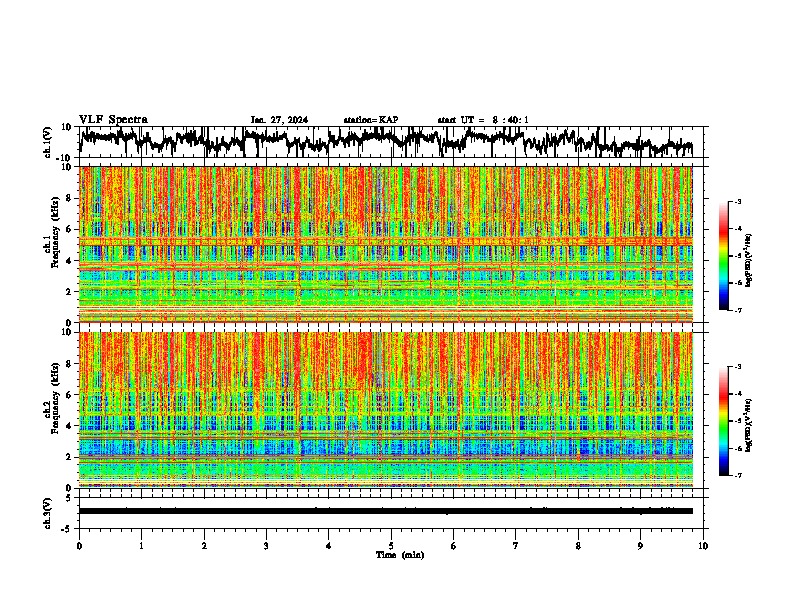Click the '2' kHz tick of ch.2 spectrogram
The height and width of the screenshot is (612, 792).
(x=70, y=457)
